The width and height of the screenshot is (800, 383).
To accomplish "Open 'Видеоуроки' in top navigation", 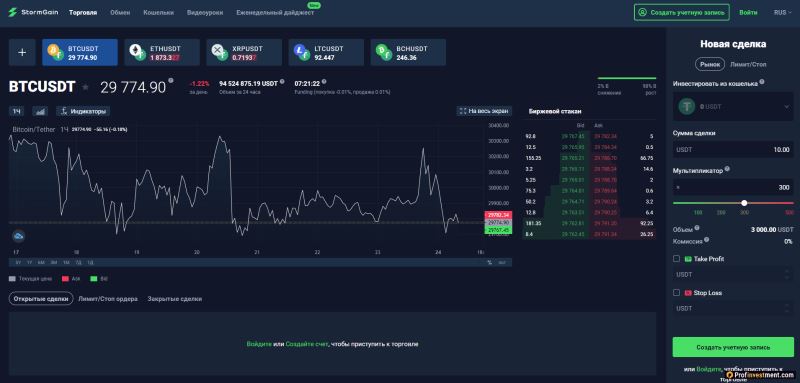I will coord(205,12).
